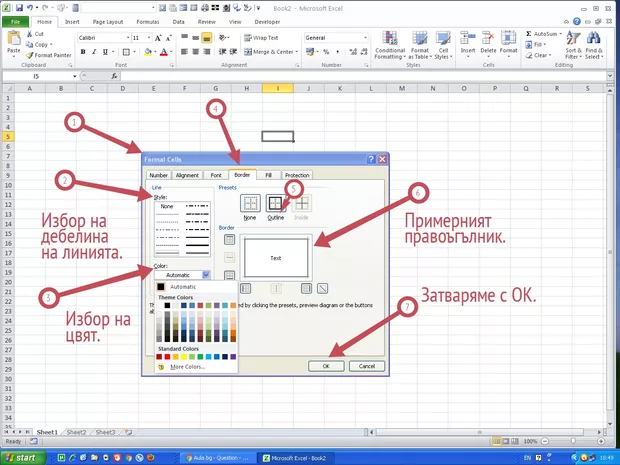Toggle Wrap Text
The width and height of the screenshot is (620, 465).
(261, 38)
